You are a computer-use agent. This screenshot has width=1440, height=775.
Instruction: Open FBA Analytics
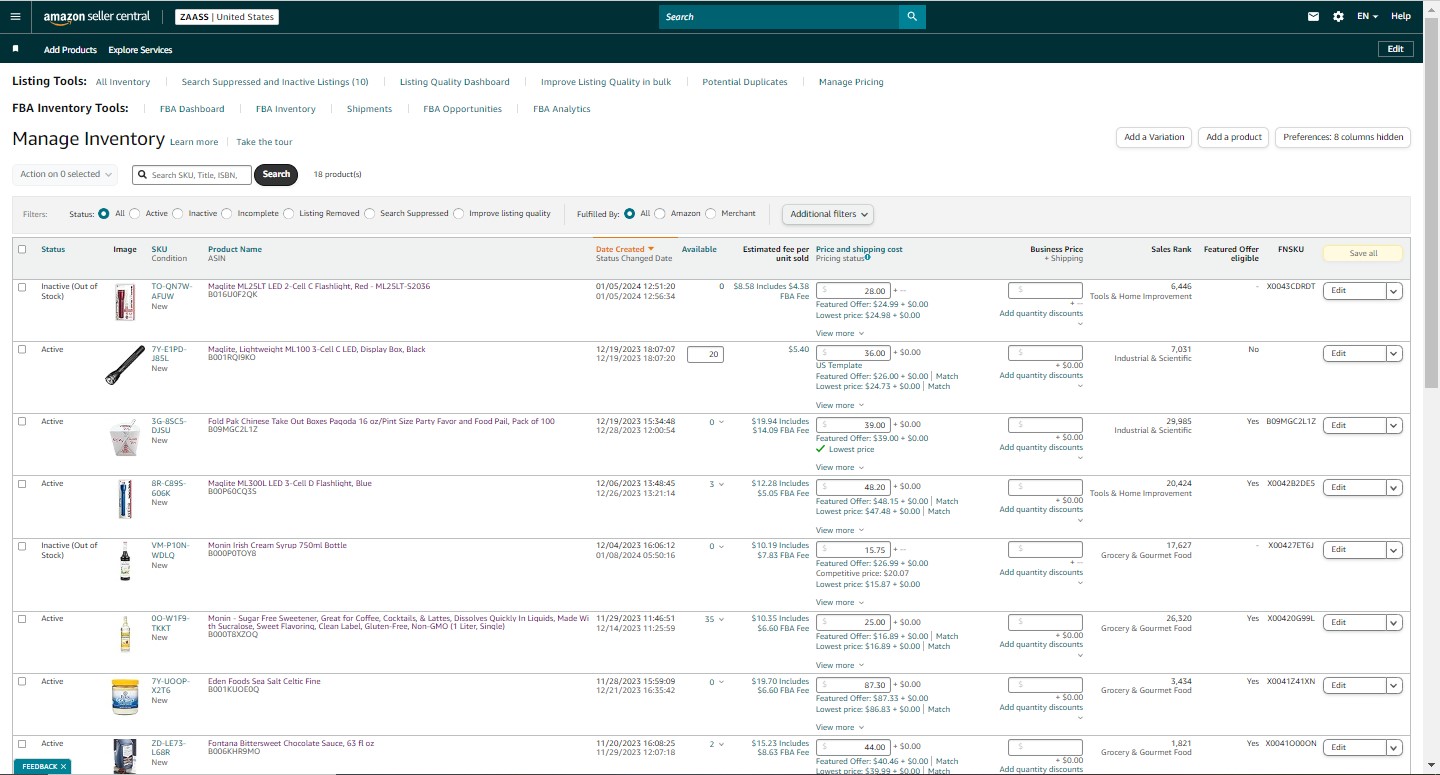click(562, 109)
